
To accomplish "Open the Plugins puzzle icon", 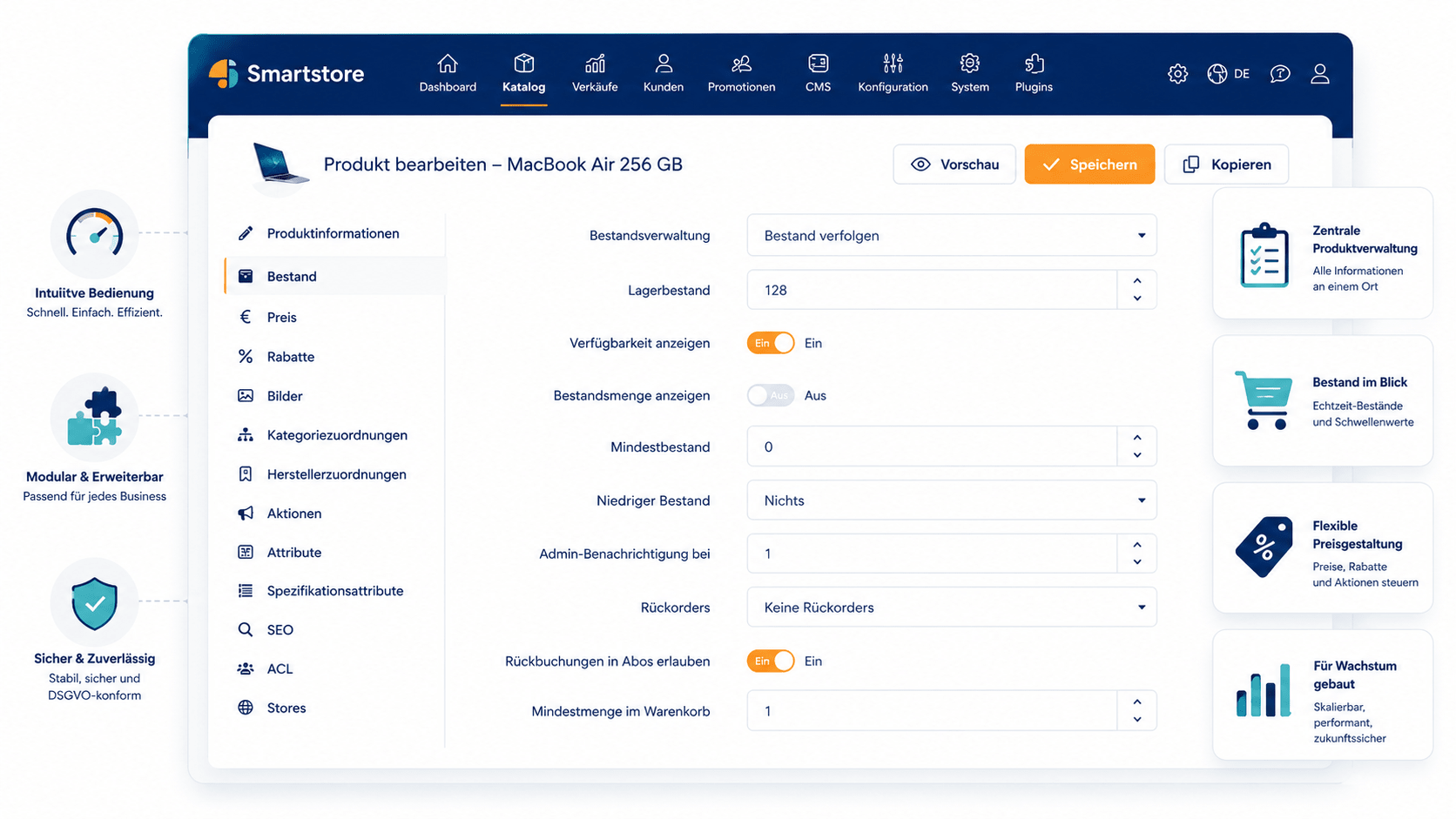I will (1034, 64).
